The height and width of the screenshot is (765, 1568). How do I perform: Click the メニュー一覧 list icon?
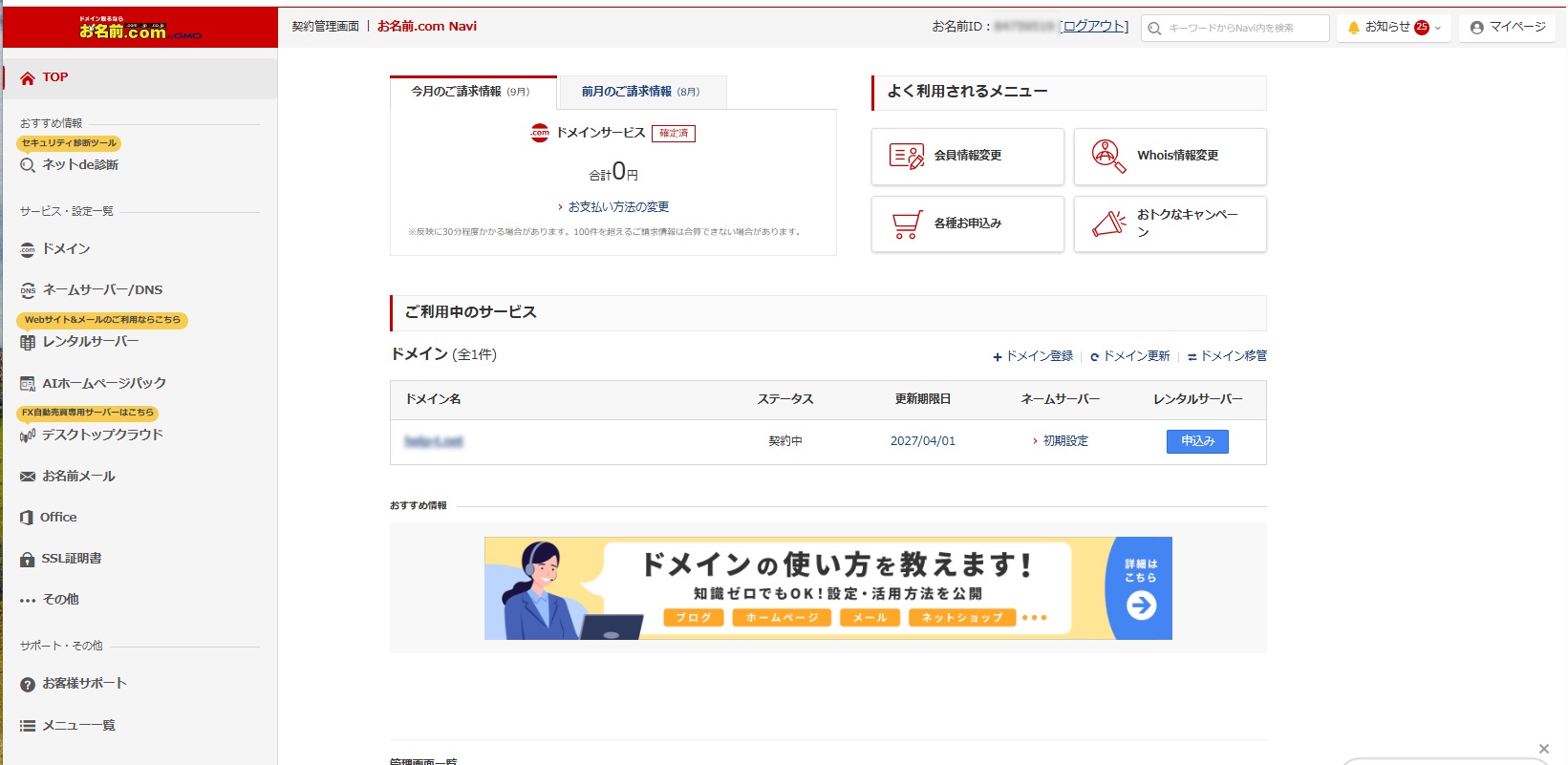(x=28, y=726)
